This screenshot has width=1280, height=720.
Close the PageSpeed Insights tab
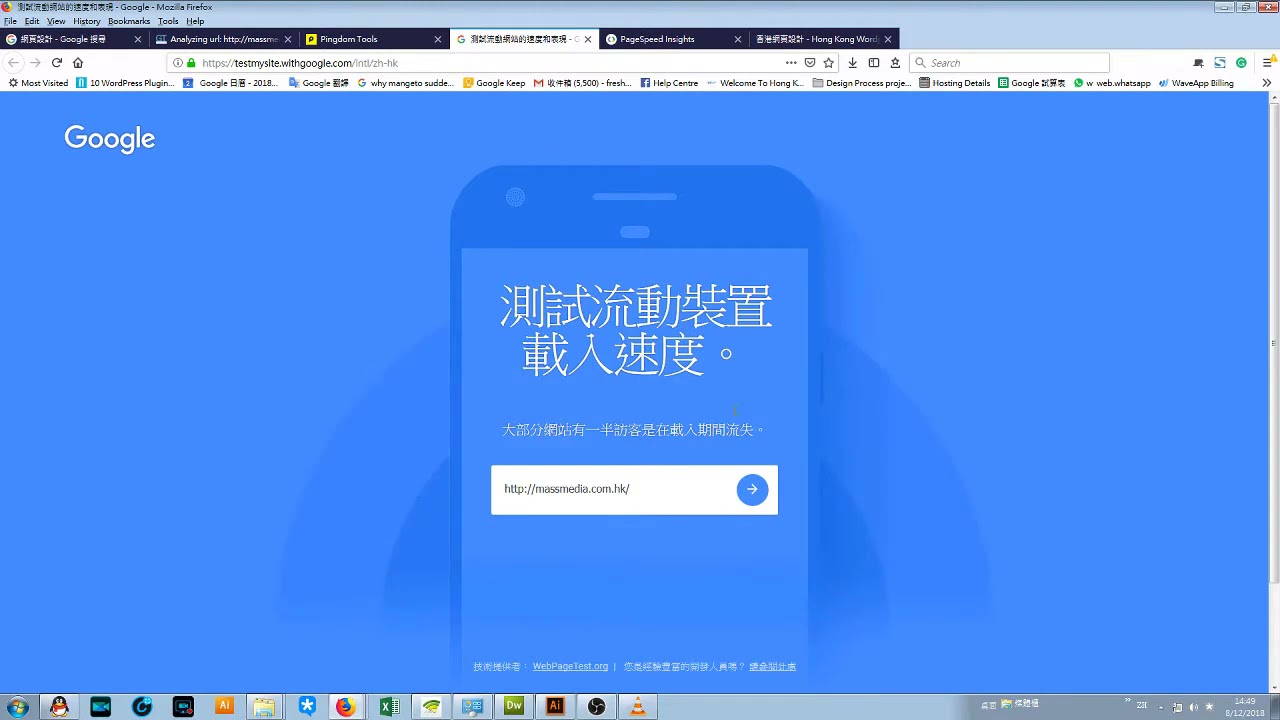click(738, 39)
